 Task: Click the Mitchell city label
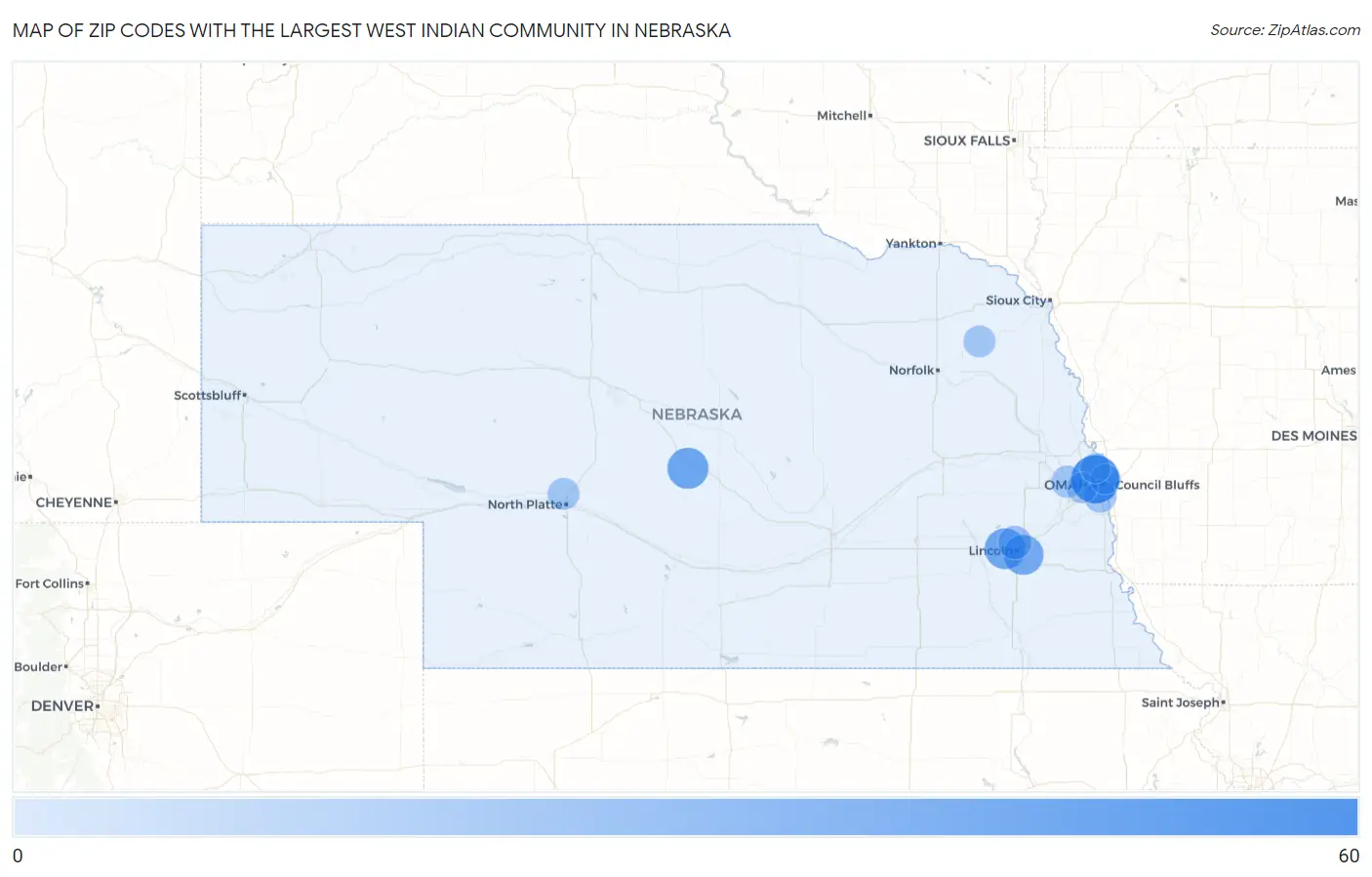pyautogui.click(x=842, y=115)
